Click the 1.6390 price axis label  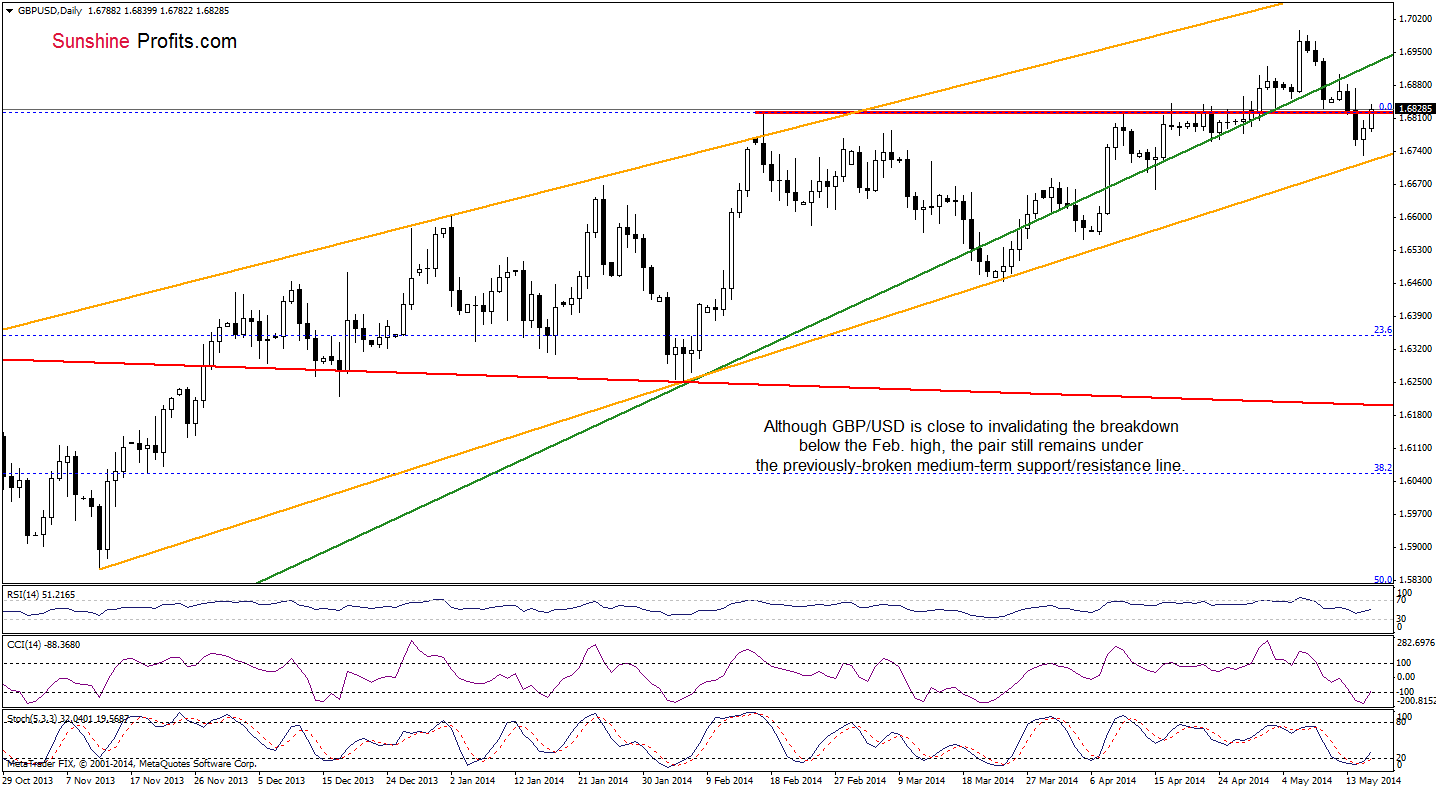(1416, 316)
